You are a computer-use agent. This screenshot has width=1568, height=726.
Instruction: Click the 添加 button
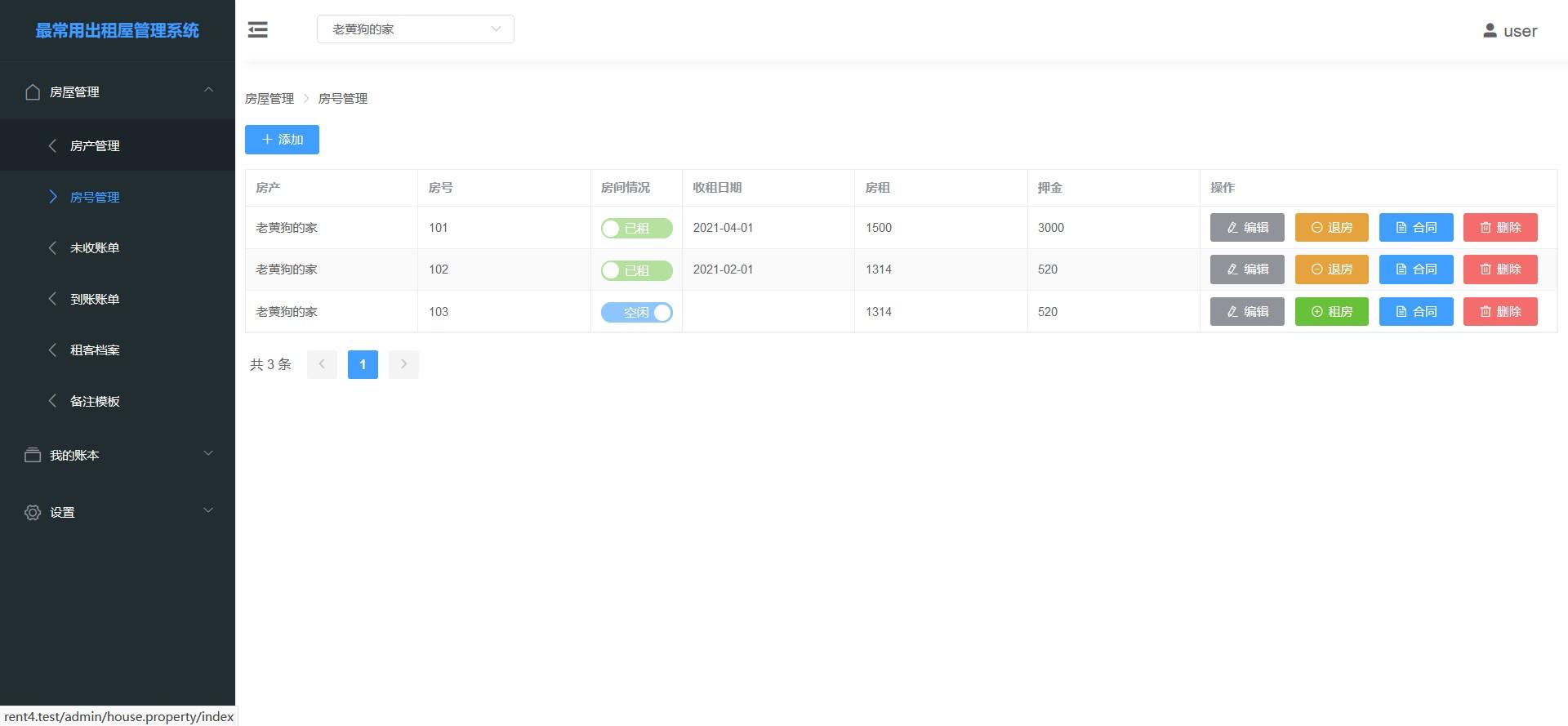(282, 140)
